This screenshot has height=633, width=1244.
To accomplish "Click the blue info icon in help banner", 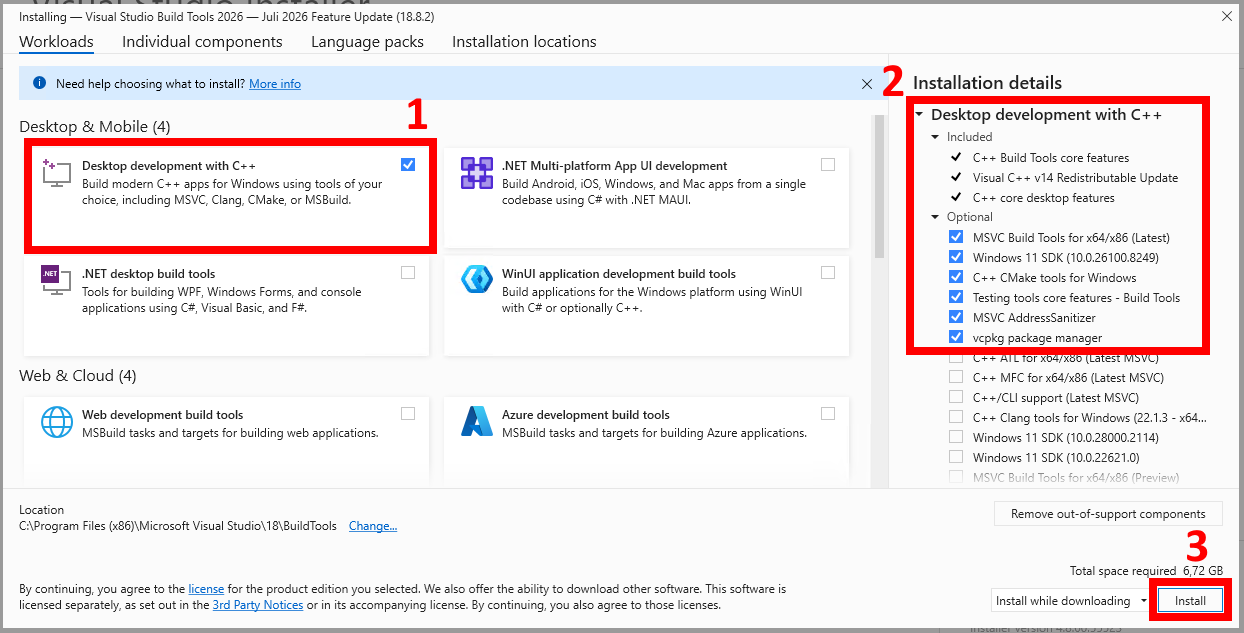I will coord(39,84).
